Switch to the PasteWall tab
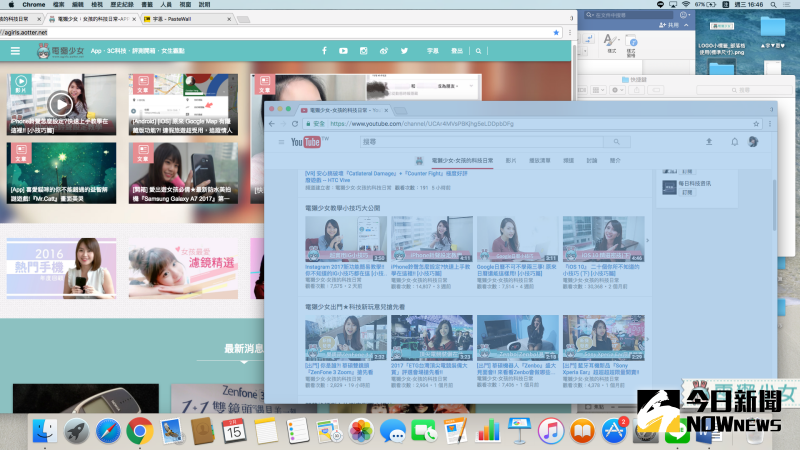 pos(182,19)
